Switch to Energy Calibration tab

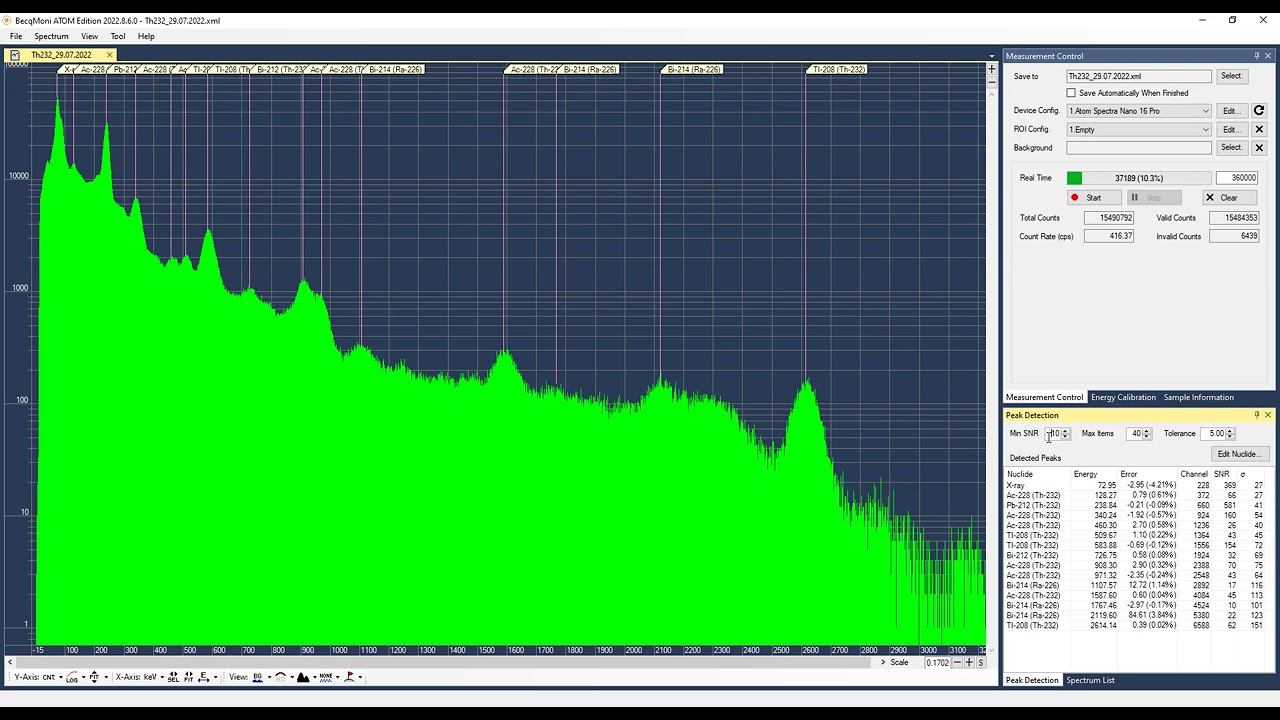[1123, 397]
